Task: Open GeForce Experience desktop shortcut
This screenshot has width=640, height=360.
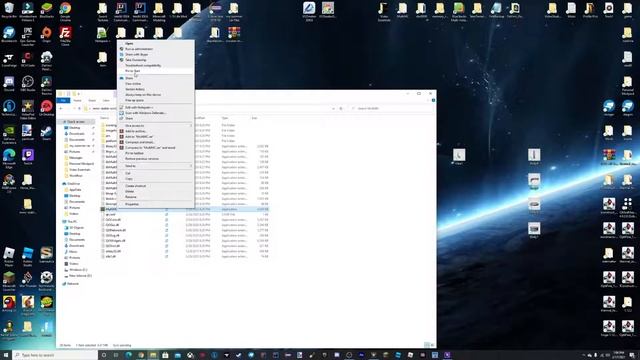Action: tap(9, 134)
